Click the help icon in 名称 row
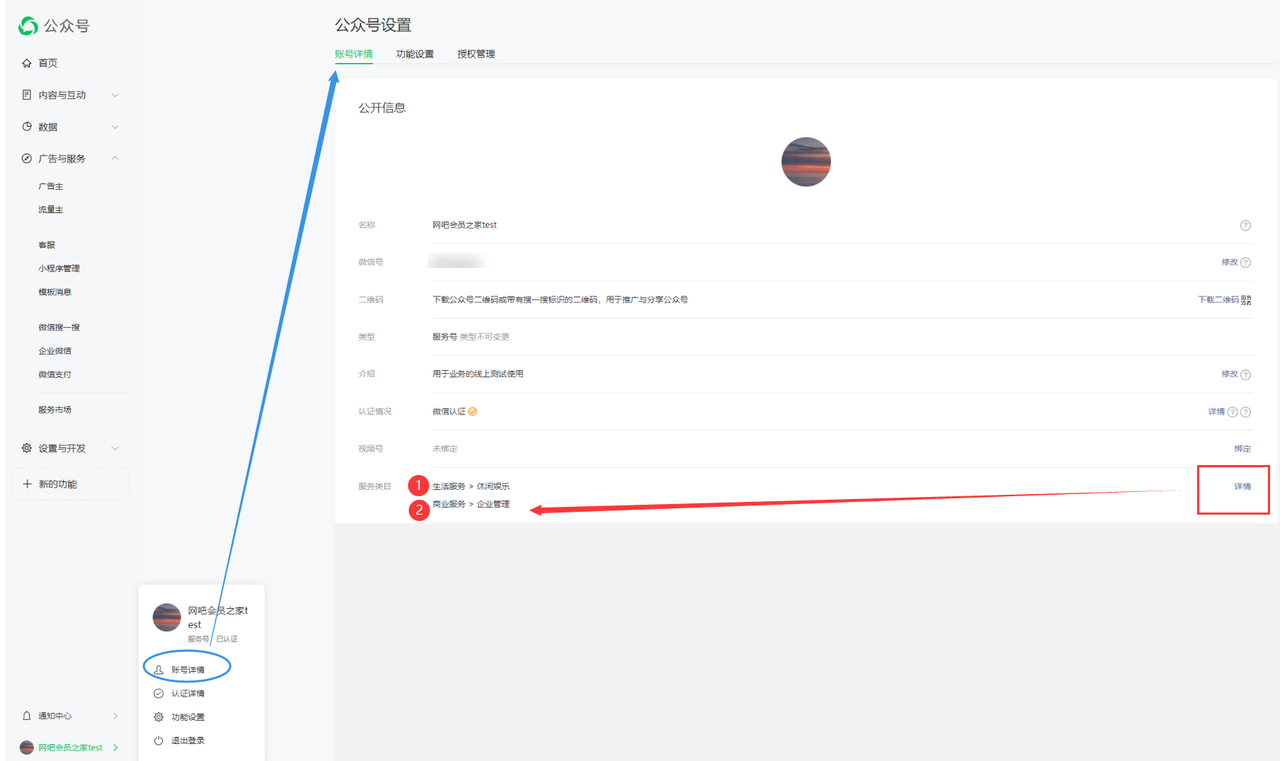The width and height of the screenshot is (1280, 761). click(x=1245, y=225)
